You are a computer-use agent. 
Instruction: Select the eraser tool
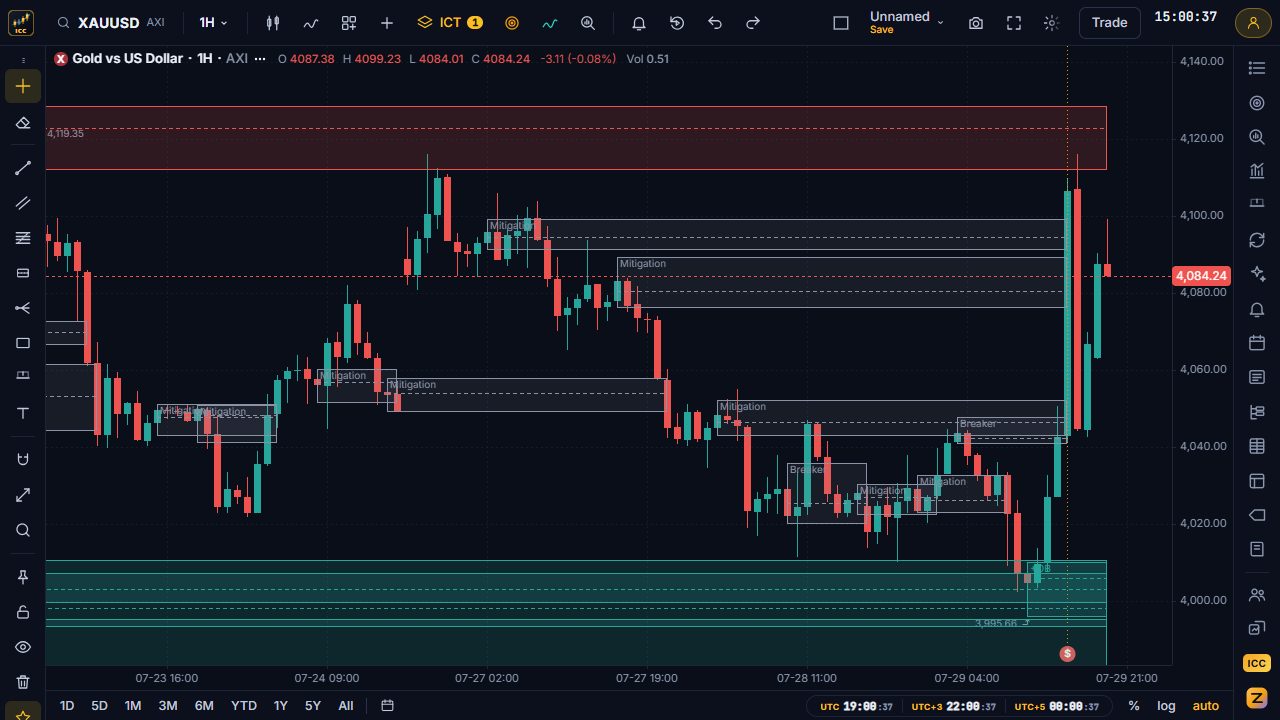pos(23,123)
